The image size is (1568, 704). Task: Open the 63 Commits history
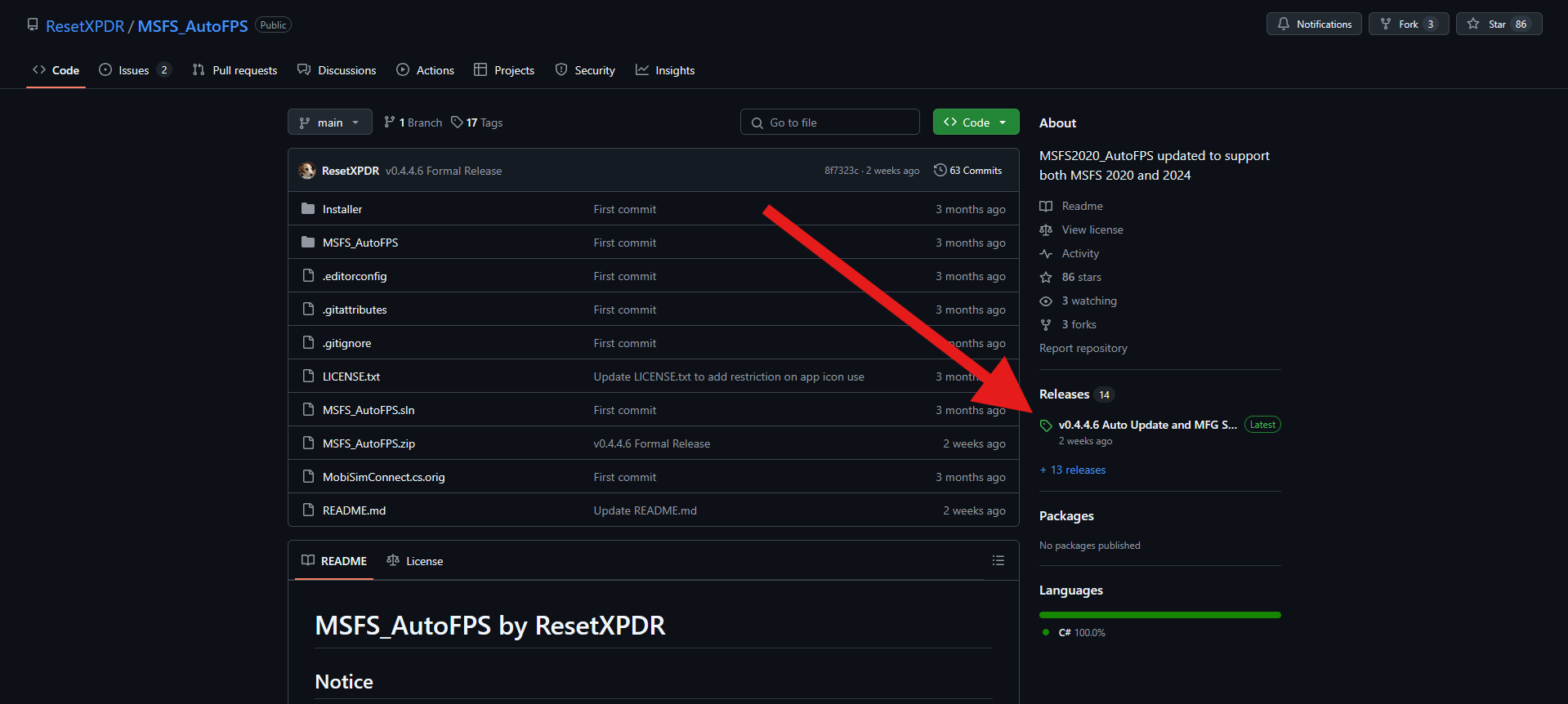click(x=968, y=171)
